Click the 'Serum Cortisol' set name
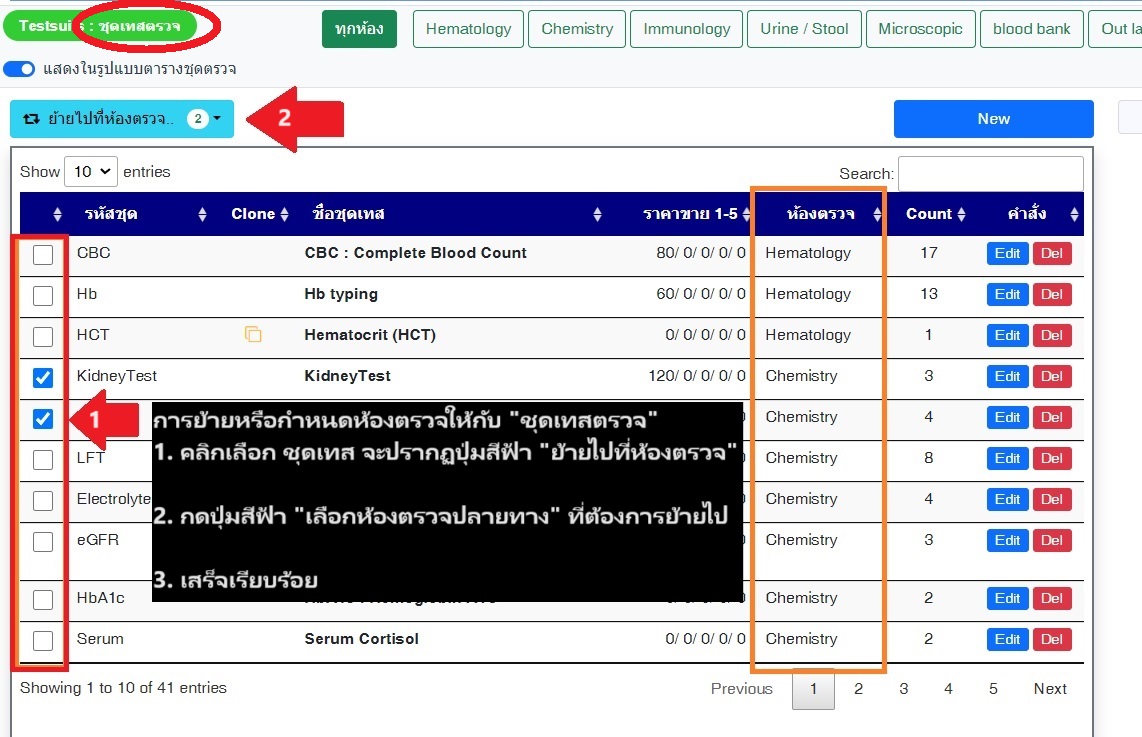1142x737 pixels. point(361,639)
